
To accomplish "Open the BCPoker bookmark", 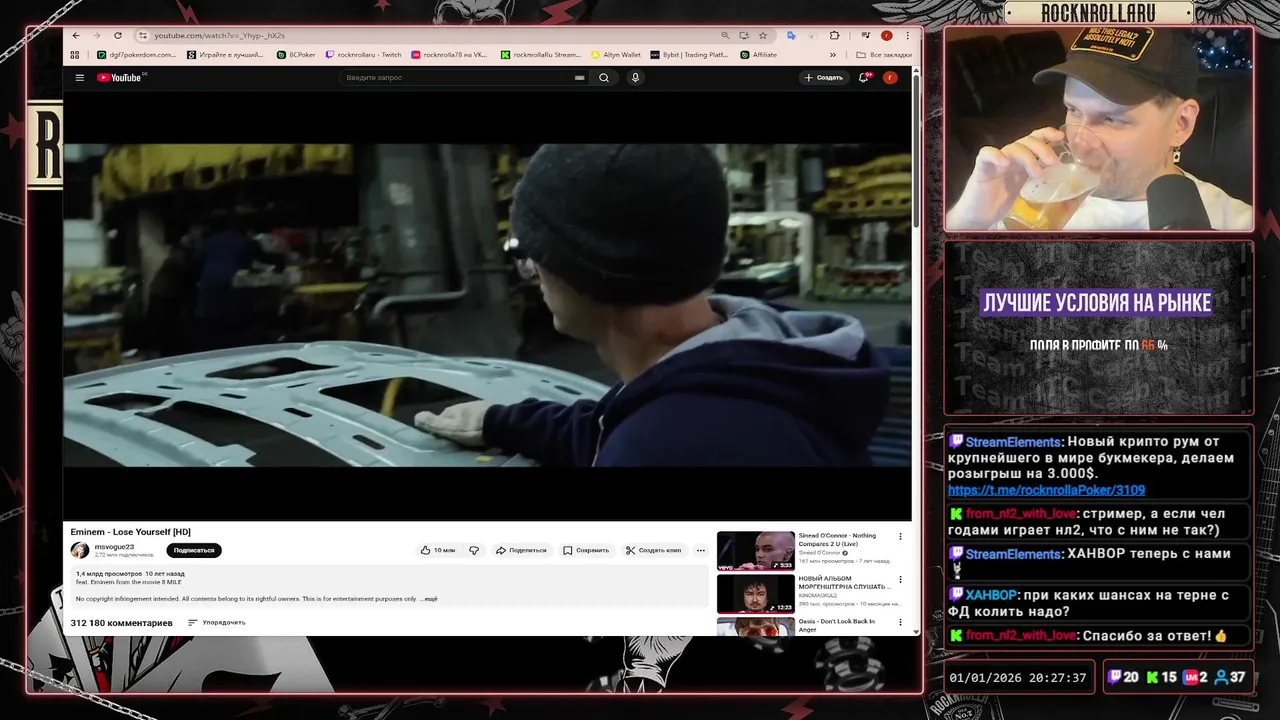I will click(x=296, y=55).
